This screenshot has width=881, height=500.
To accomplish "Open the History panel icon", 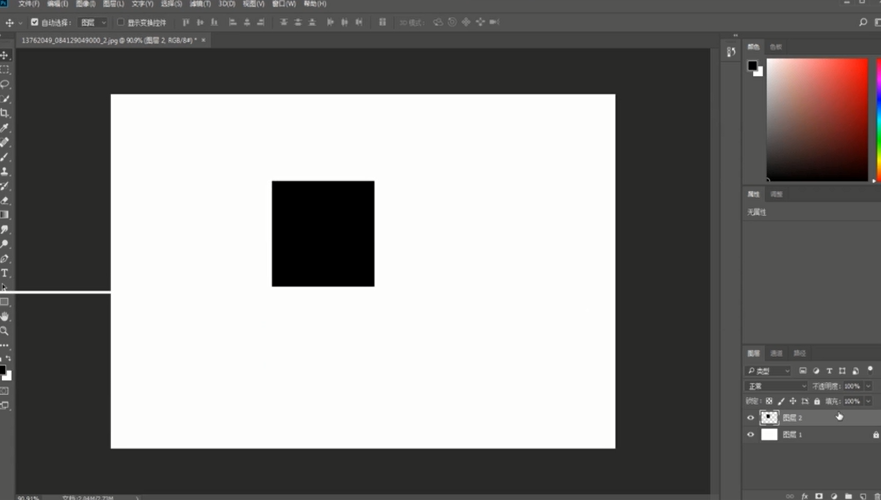I will pyautogui.click(x=731, y=52).
